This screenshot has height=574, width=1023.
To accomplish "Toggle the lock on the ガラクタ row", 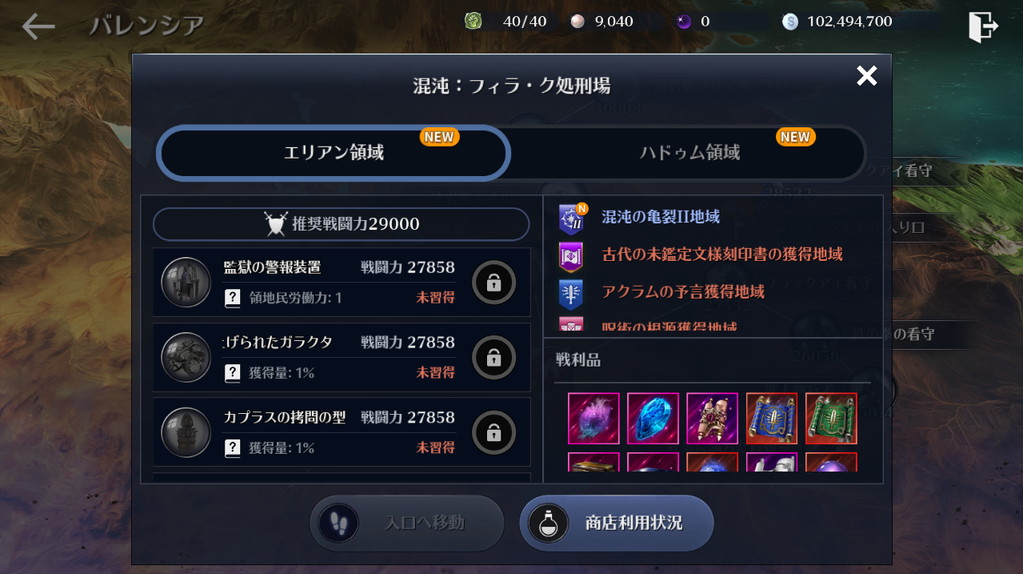I will point(494,357).
